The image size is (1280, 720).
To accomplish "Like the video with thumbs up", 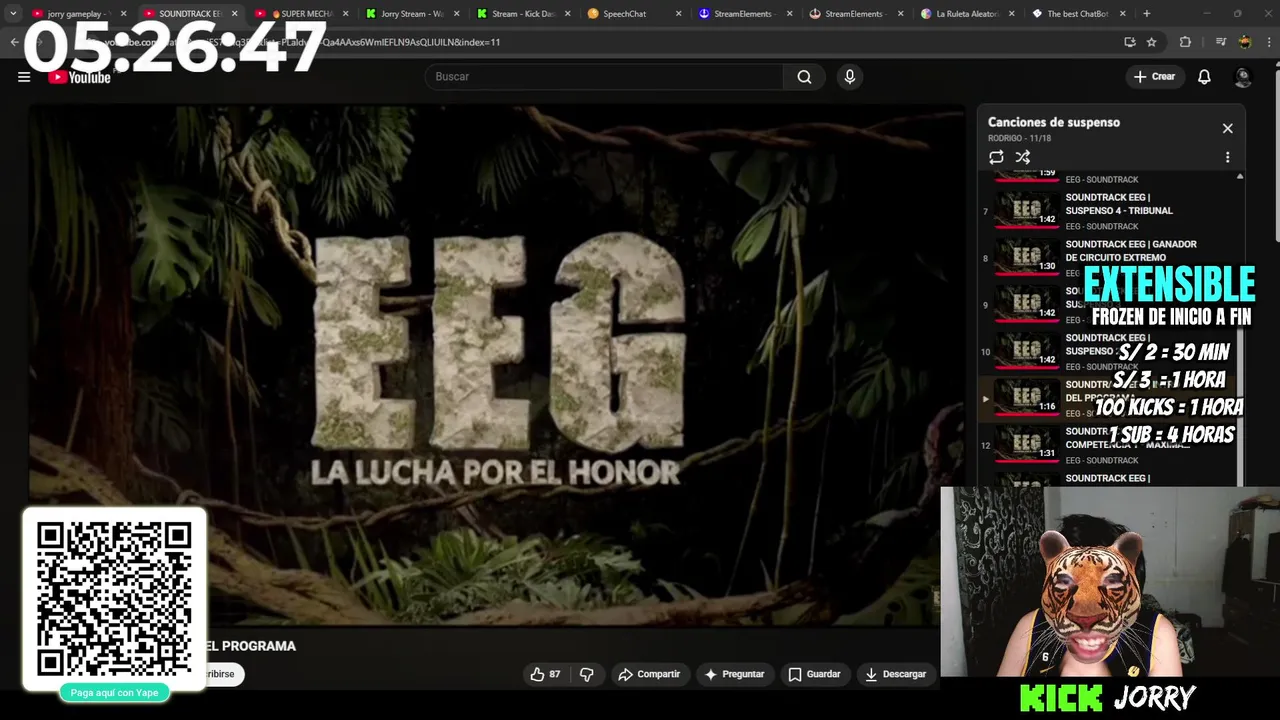I will pyautogui.click(x=545, y=674).
